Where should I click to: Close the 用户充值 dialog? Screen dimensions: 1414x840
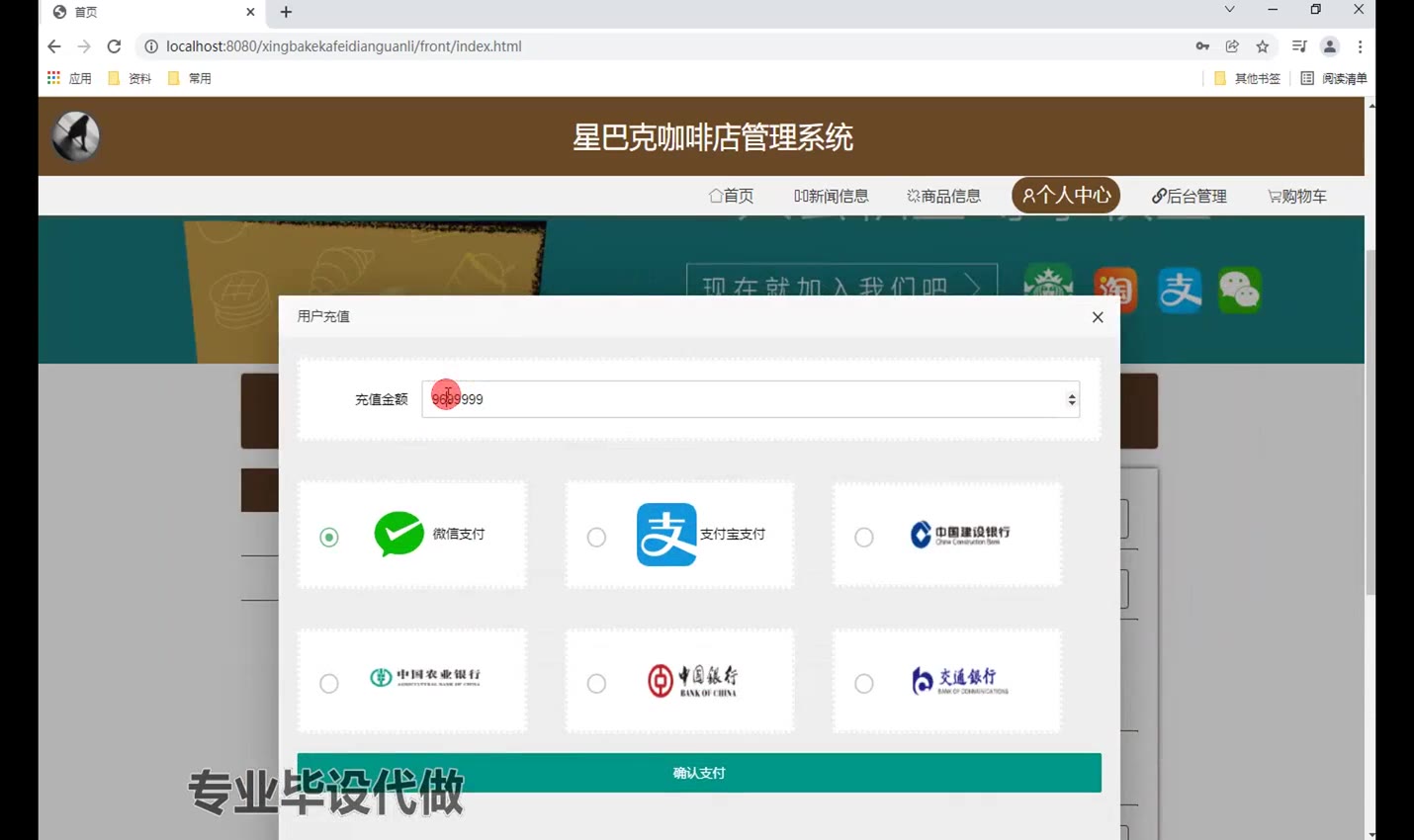[x=1098, y=317]
